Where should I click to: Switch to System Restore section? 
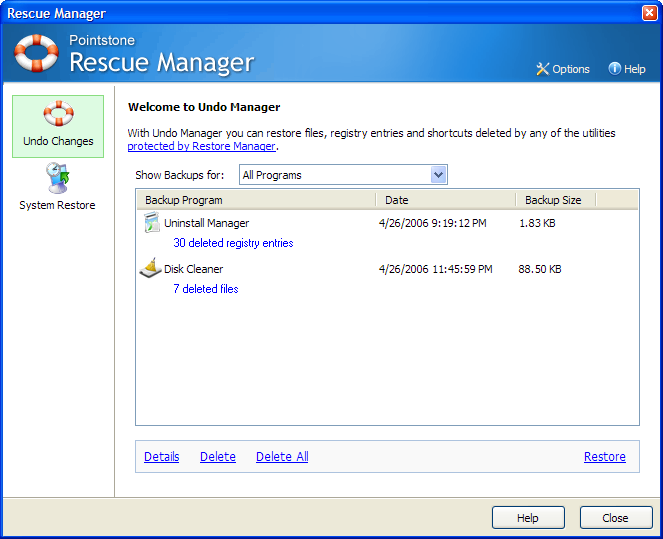58,186
